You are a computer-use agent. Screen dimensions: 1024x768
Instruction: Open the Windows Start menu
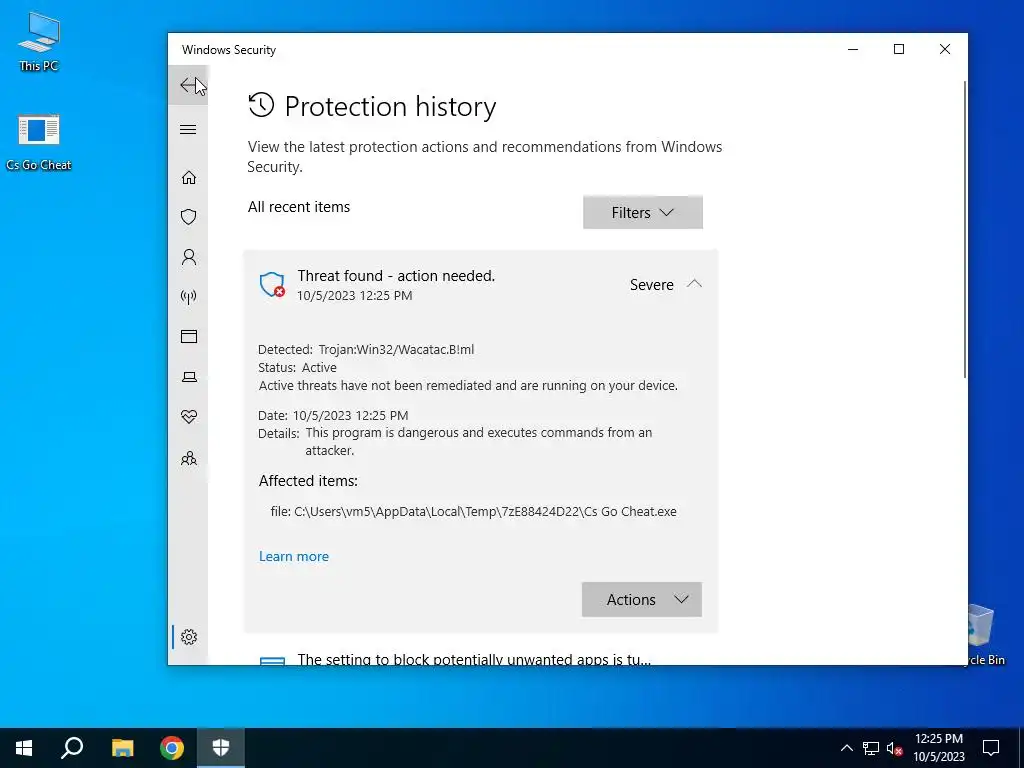[x=24, y=748]
